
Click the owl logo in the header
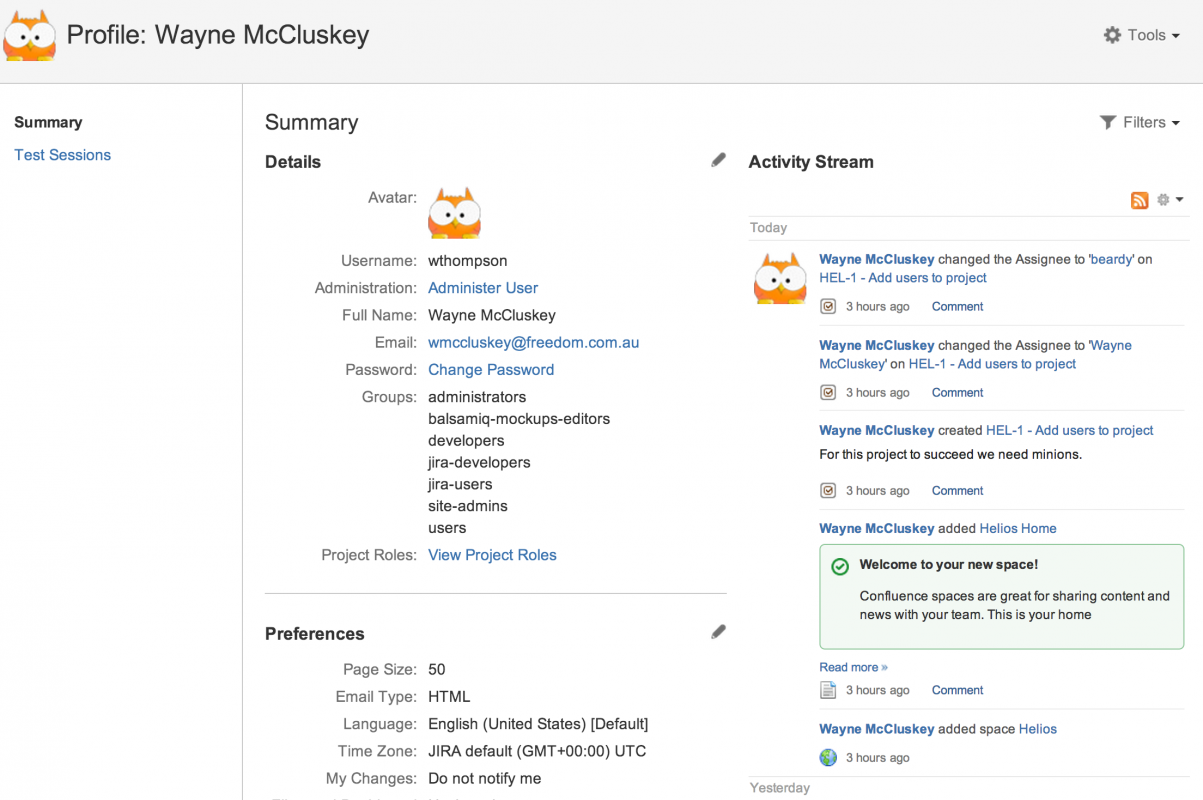tap(29, 36)
